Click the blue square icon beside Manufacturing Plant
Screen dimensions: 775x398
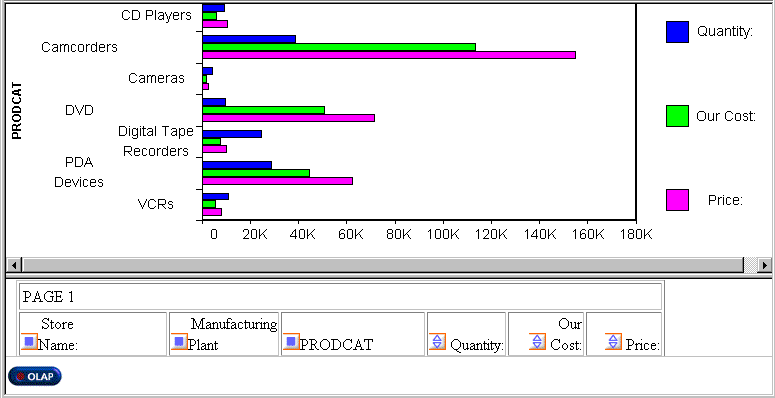click(x=179, y=342)
